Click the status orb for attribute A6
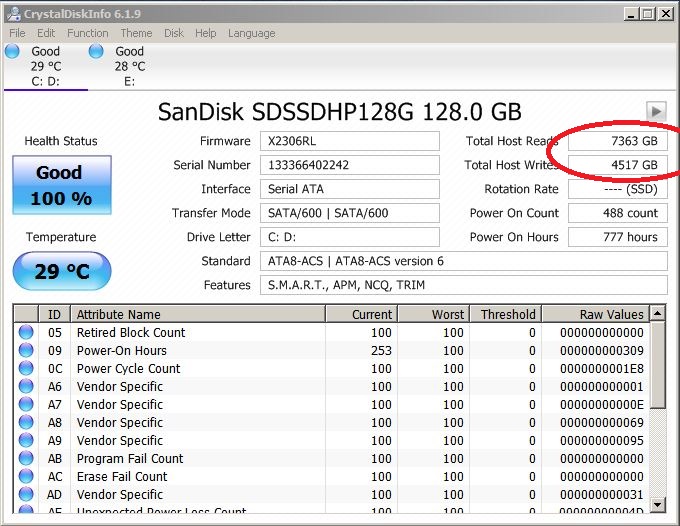The image size is (680, 526). point(26,386)
